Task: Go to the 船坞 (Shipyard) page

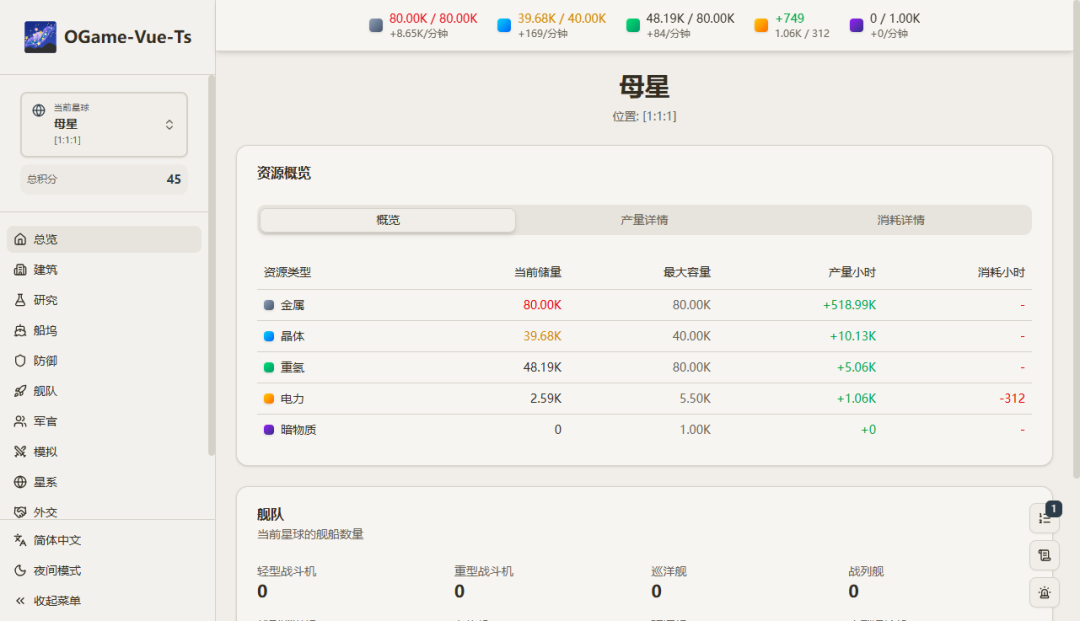Action: click(45, 330)
